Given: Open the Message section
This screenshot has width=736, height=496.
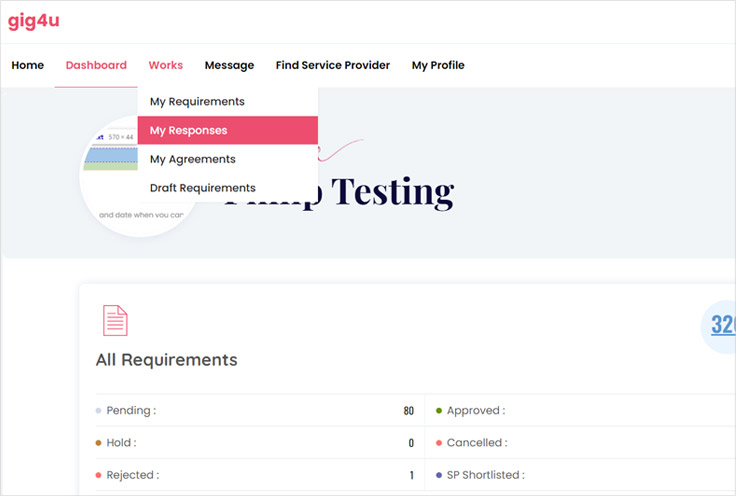Looking at the screenshot, I should point(229,65).
